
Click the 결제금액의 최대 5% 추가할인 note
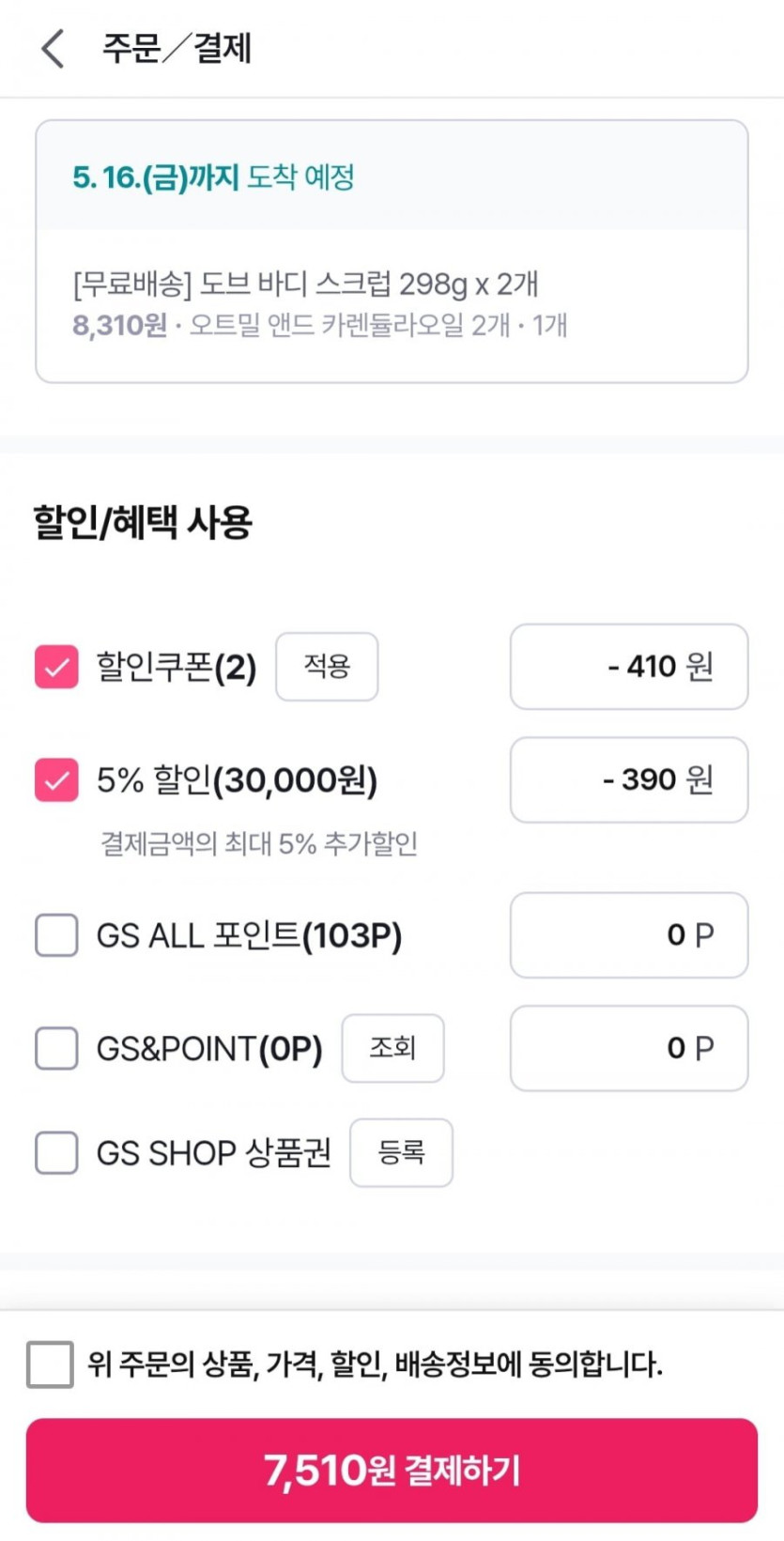point(259,843)
